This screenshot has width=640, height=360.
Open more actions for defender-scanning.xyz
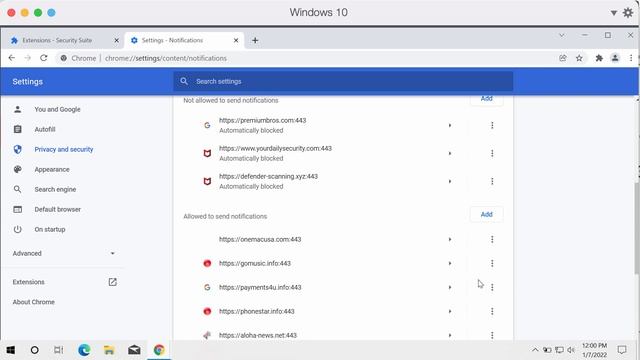(492, 181)
